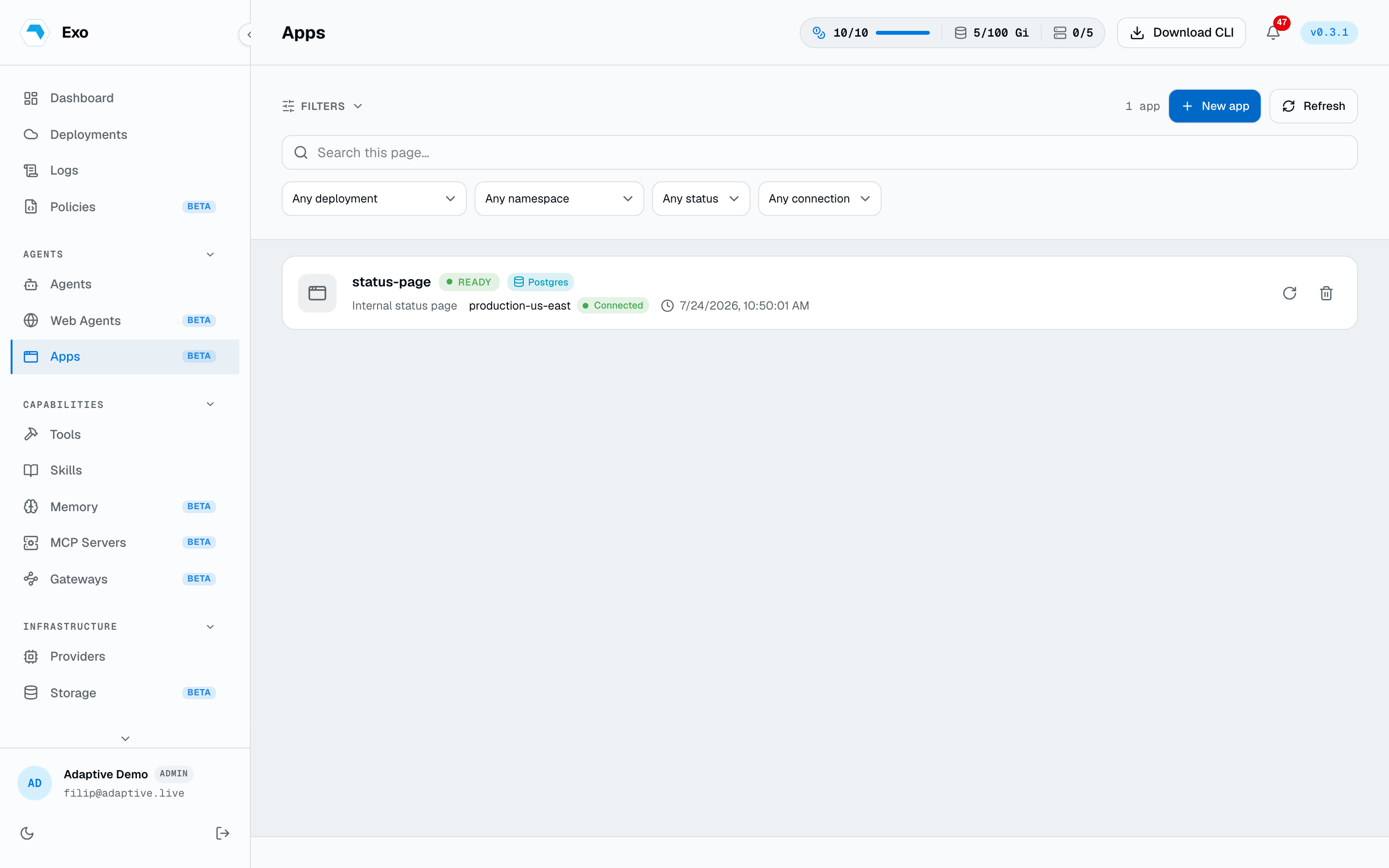Select the Apps sidebar item

[125, 356]
